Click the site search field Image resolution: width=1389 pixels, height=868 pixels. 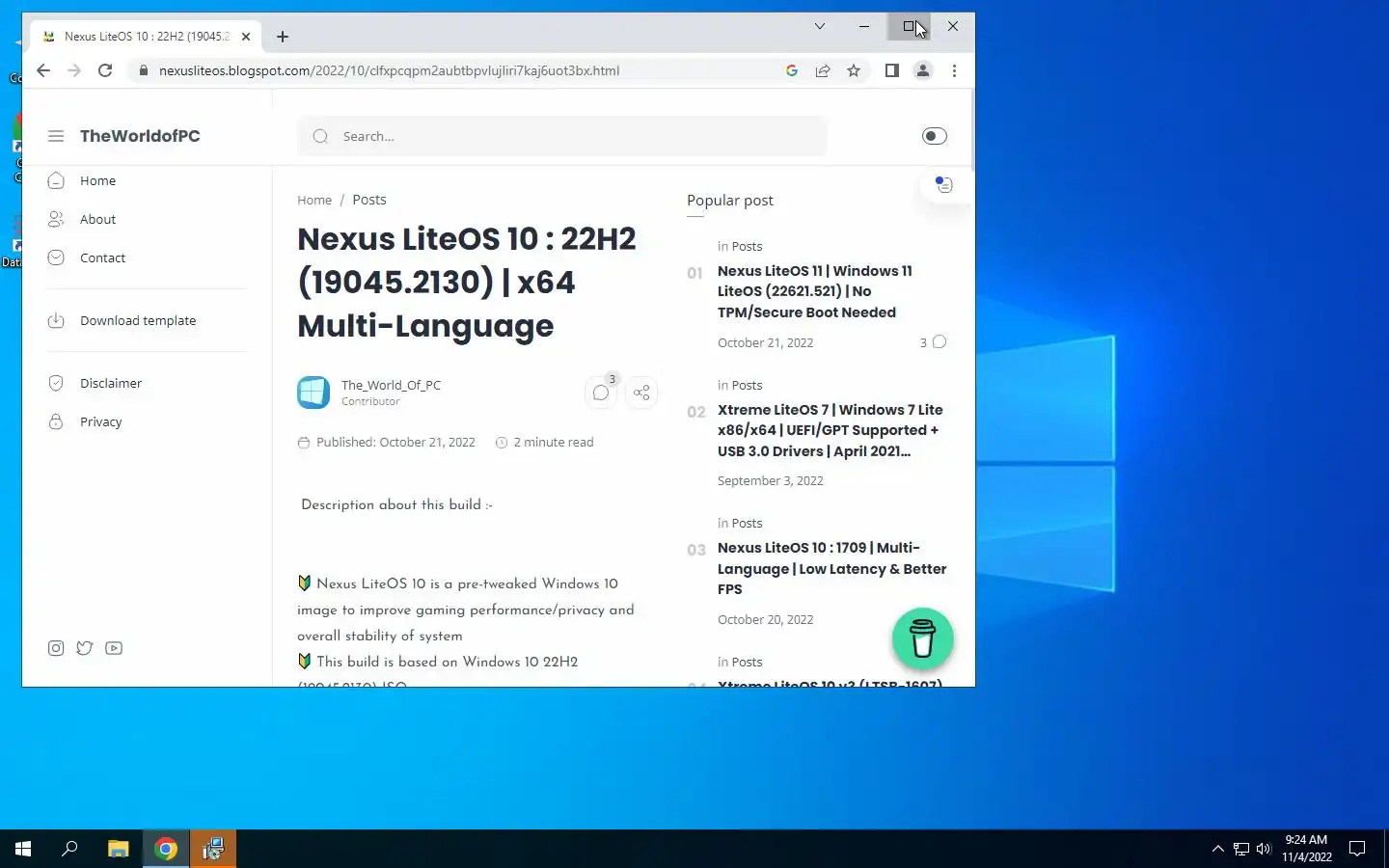point(562,136)
